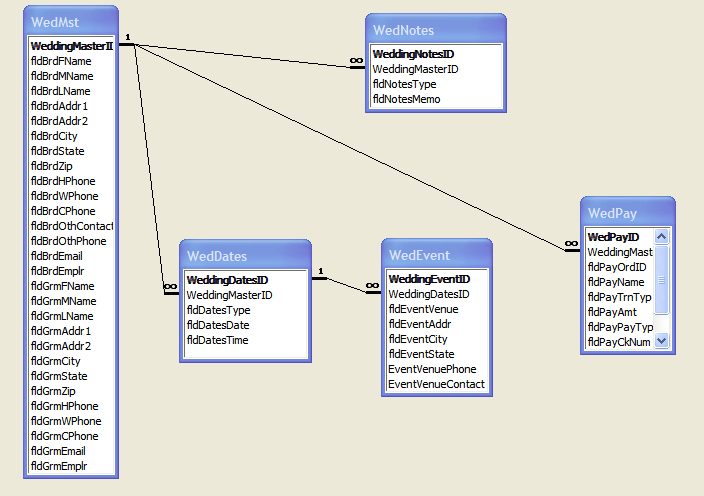The image size is (704, 496).
Task: Select WeddingMasterID in the WedDates table
Action: 229,295
